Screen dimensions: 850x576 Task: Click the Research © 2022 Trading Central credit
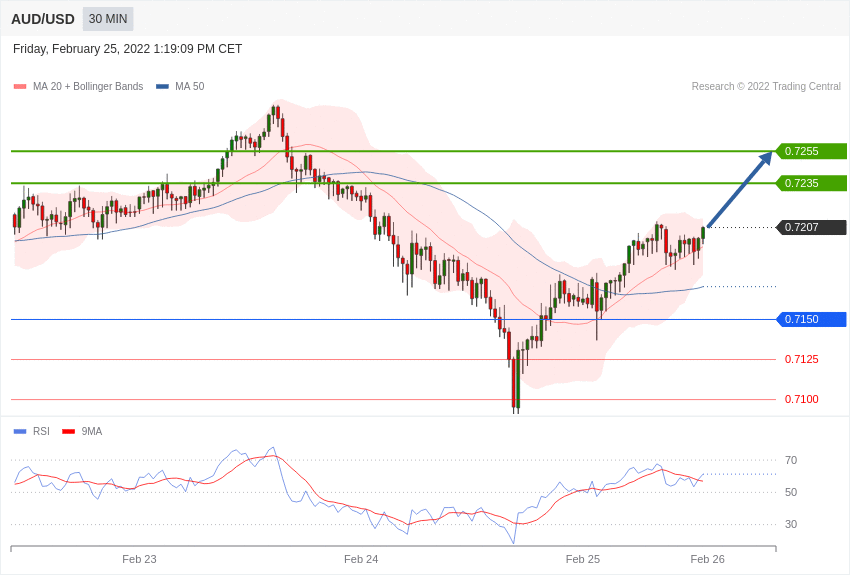pos(766,86)
